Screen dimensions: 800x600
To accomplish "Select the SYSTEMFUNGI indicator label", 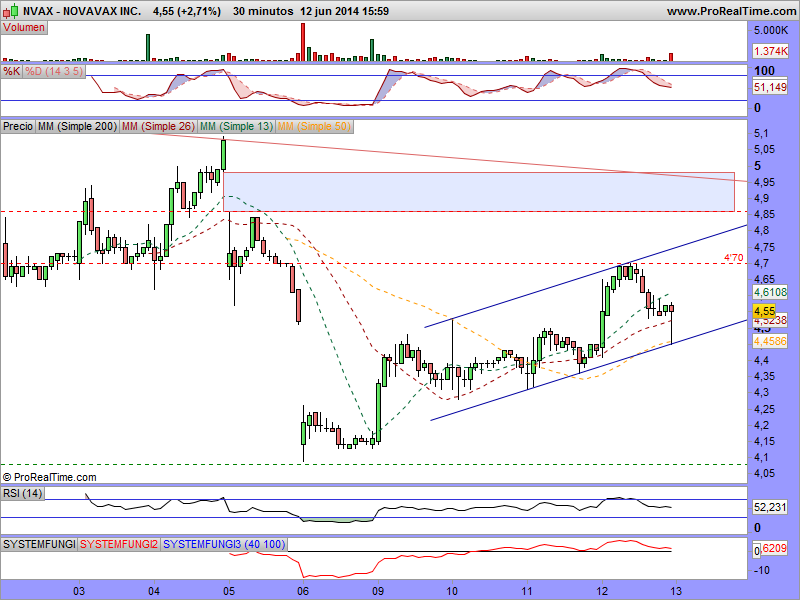I will 39,544.
